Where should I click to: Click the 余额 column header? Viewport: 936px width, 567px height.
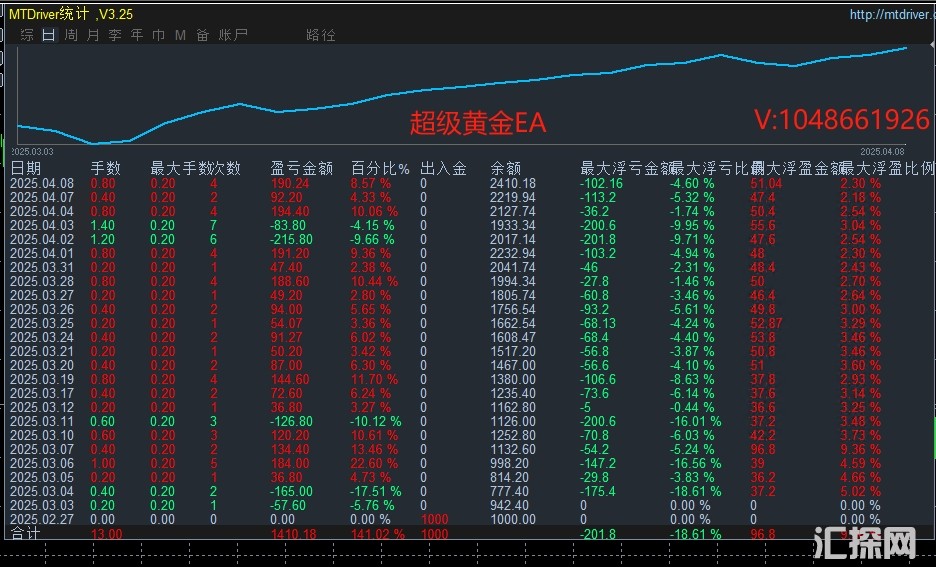[506, 169]
